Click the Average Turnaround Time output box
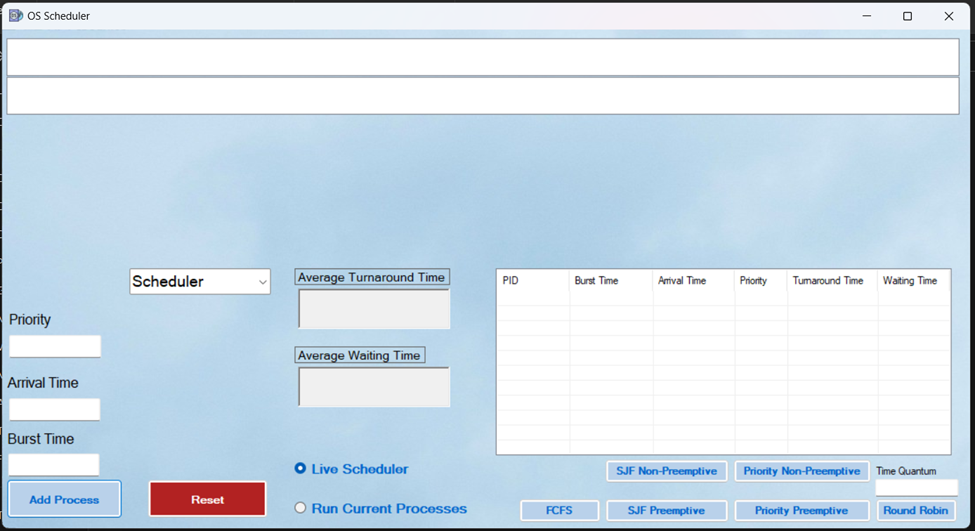Image resolution: width=975 pixels, height=531 pixels. pyautogui.click(x=374, y=309)
